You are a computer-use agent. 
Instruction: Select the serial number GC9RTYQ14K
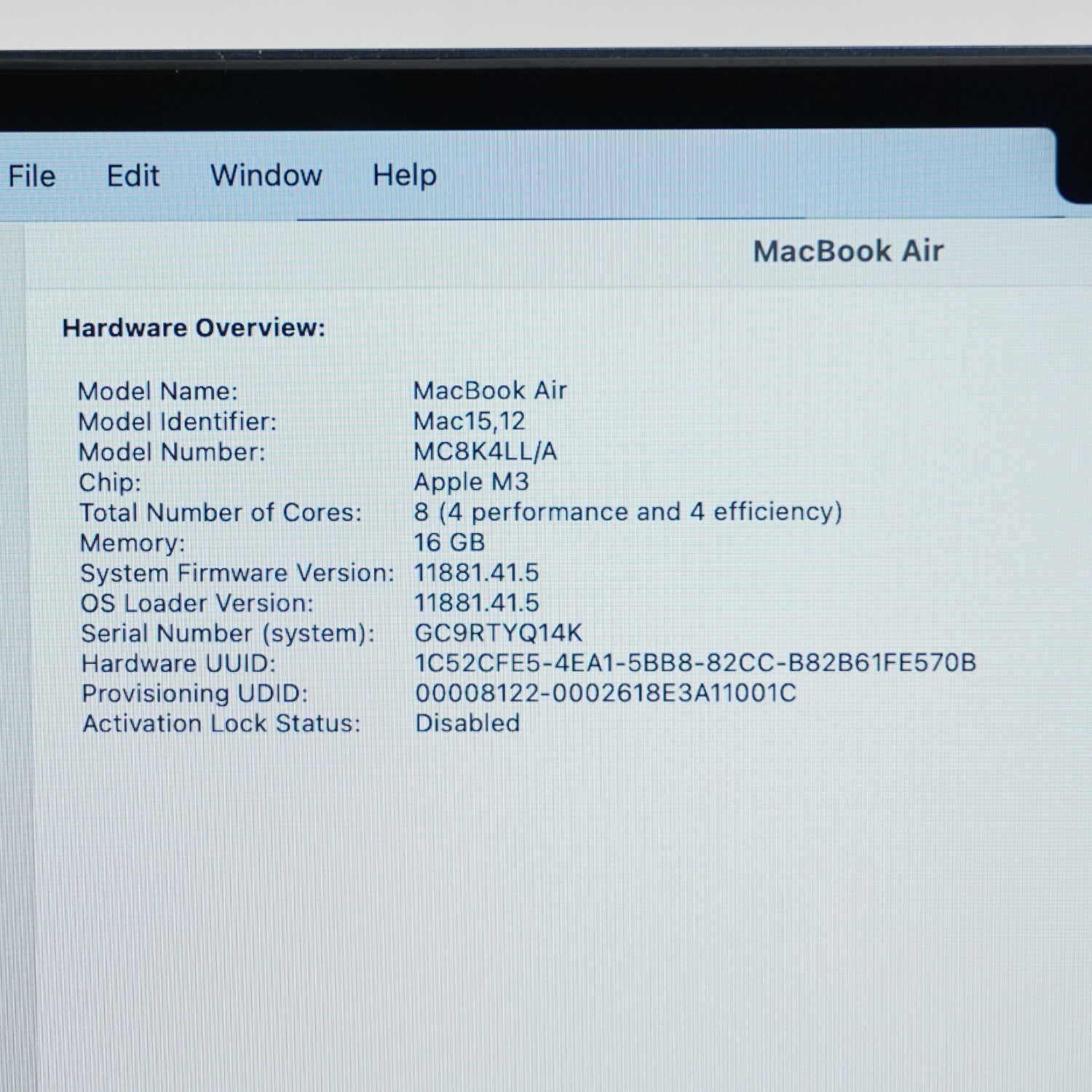[x=499, y=633]
